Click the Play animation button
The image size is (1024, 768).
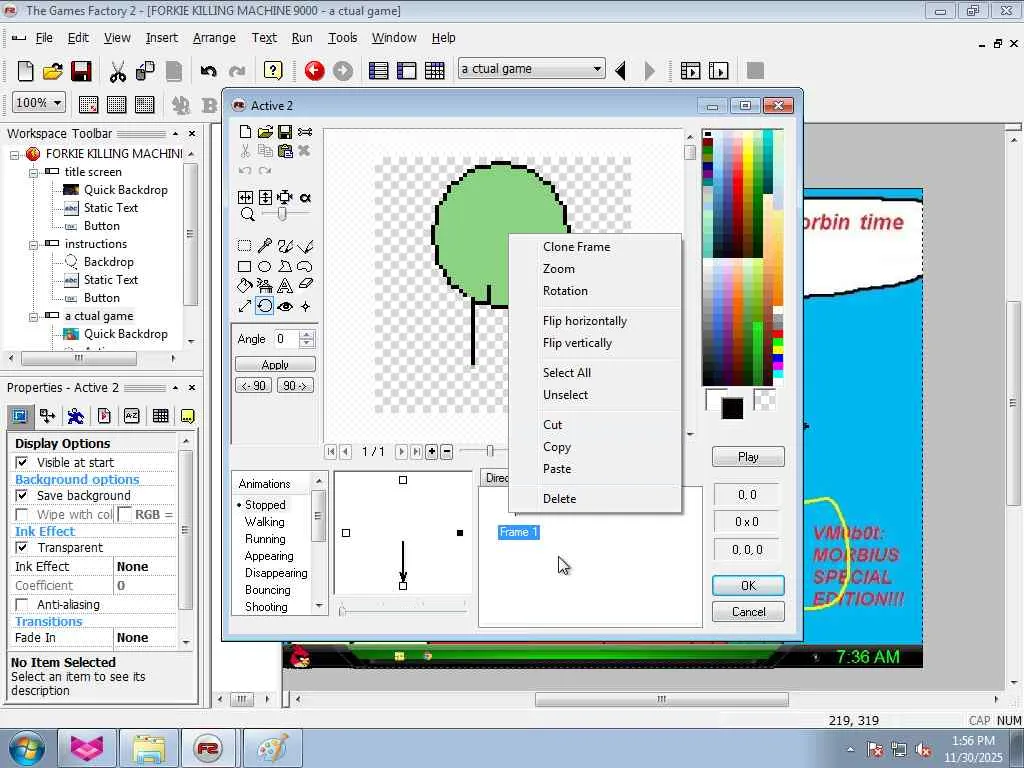(x=748, y=456)
